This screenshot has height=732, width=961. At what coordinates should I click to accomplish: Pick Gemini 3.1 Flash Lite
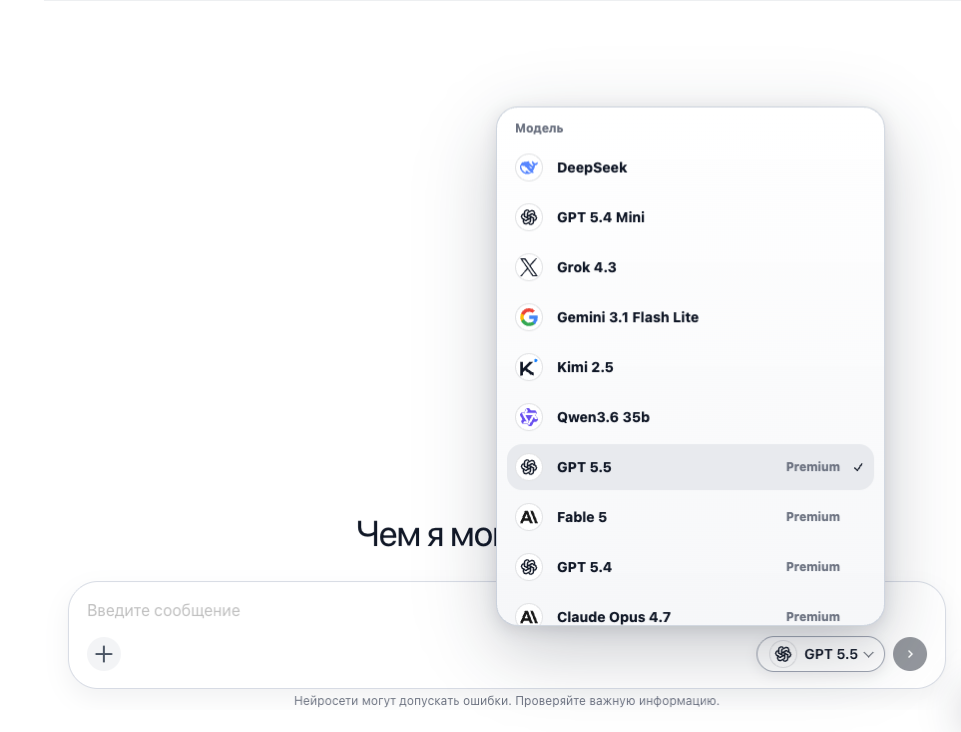(690, 317)
